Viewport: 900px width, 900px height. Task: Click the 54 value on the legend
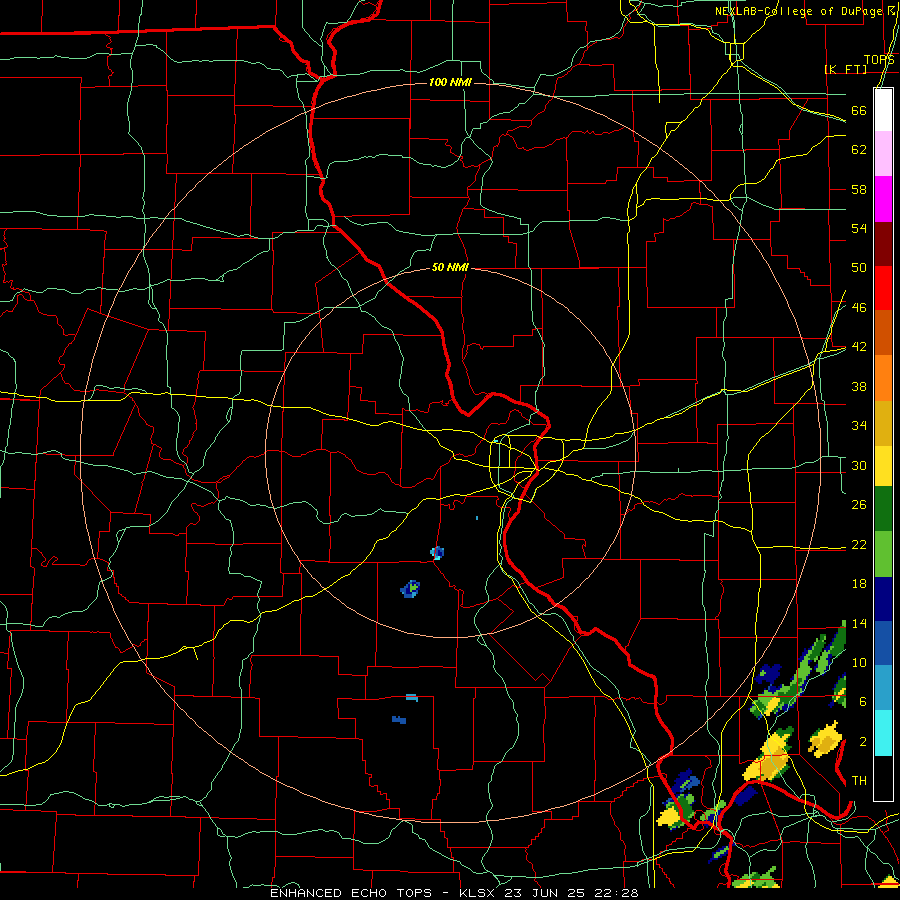(859, 228)
